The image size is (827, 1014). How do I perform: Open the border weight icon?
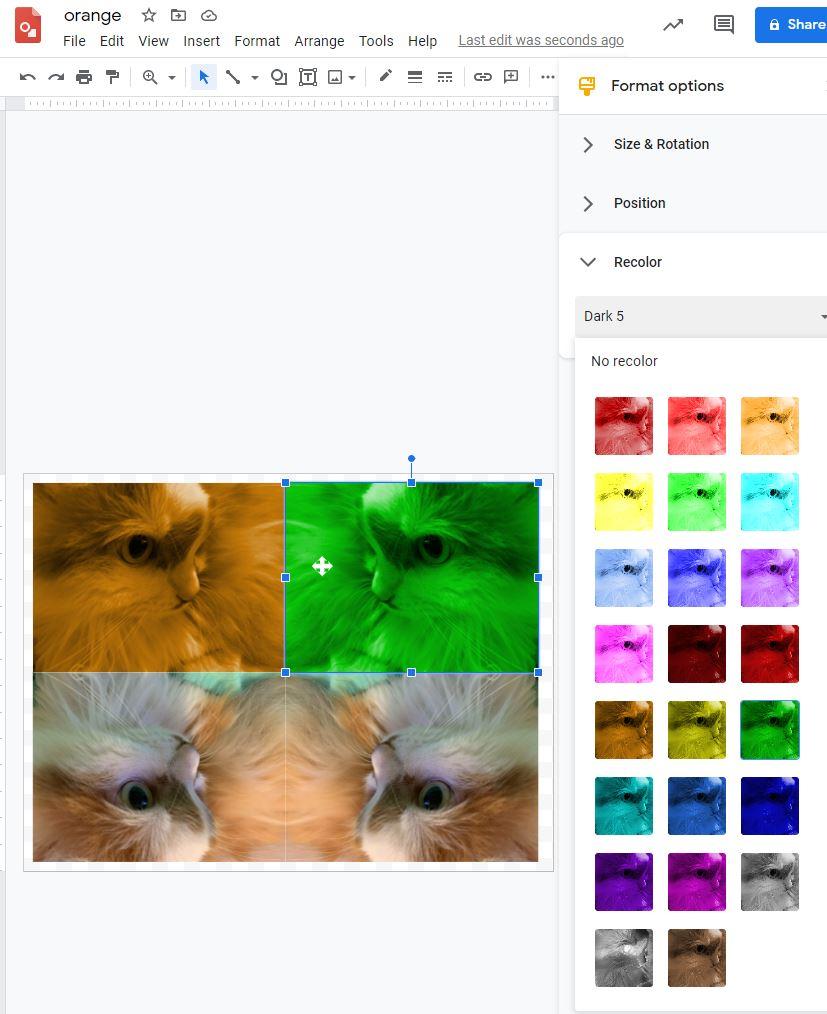pos(415,78)
